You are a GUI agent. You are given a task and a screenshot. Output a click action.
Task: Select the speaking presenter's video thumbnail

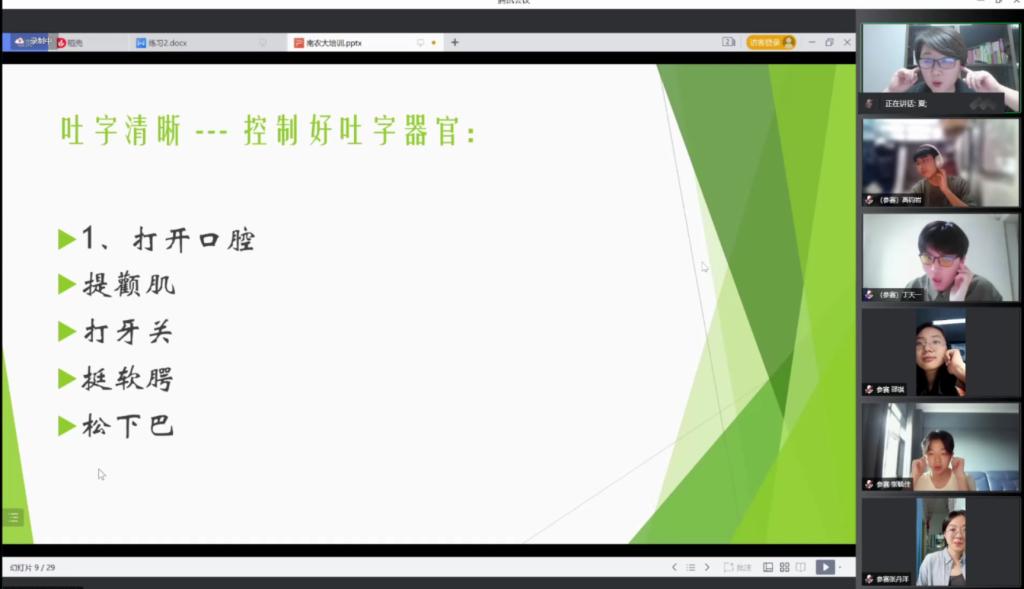coord(940,67)
